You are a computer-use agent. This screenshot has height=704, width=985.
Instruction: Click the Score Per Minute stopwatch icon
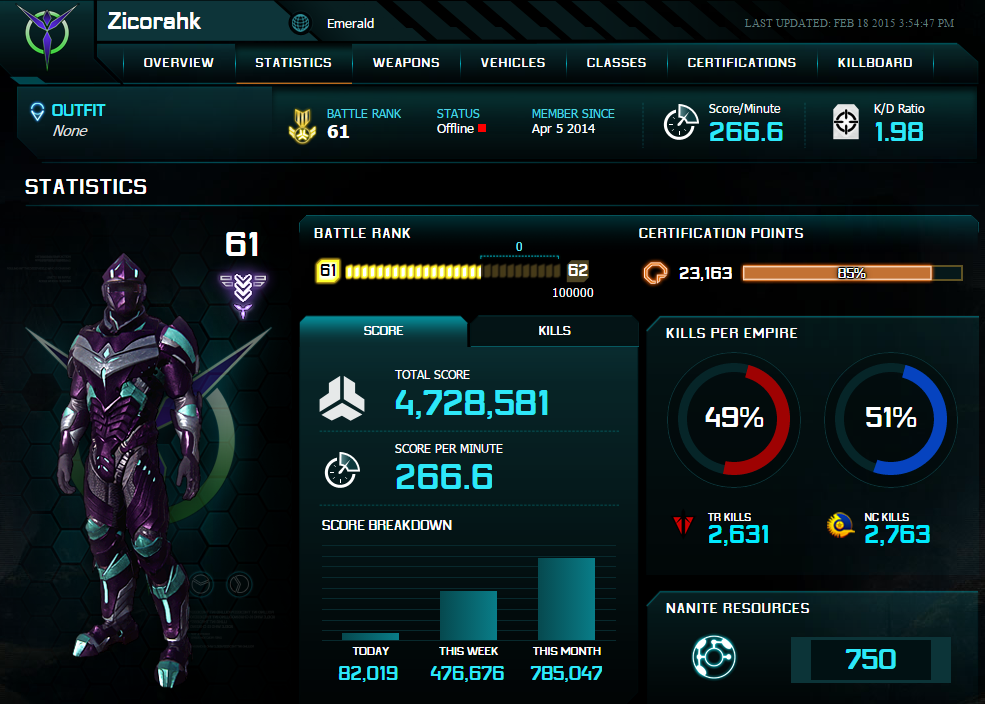point(342,470)
